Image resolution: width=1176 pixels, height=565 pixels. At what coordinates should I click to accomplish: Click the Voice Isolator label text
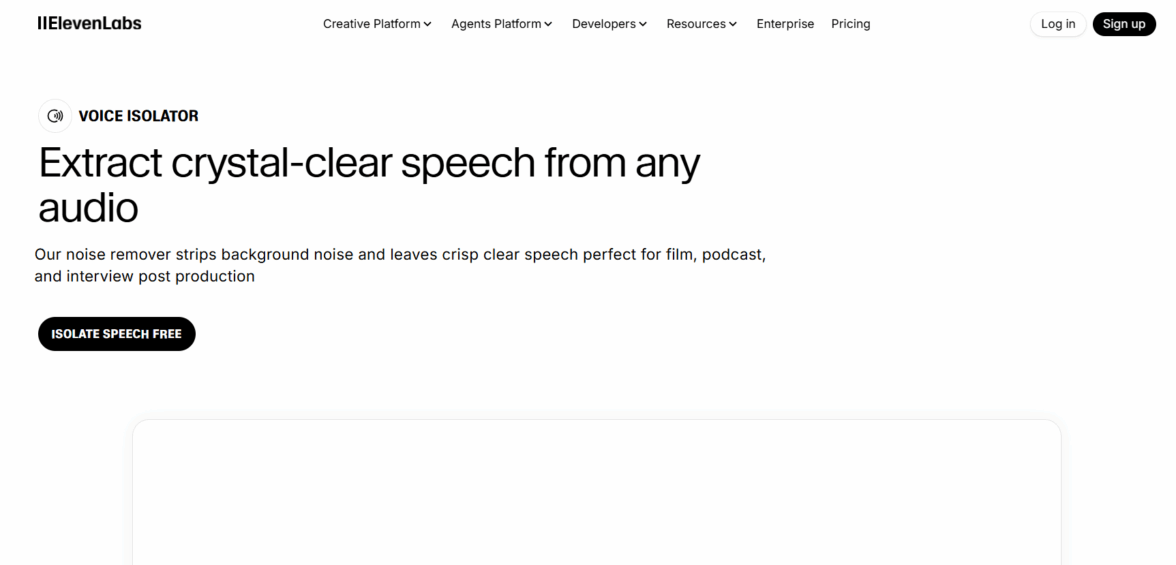(x=138, y=116)
